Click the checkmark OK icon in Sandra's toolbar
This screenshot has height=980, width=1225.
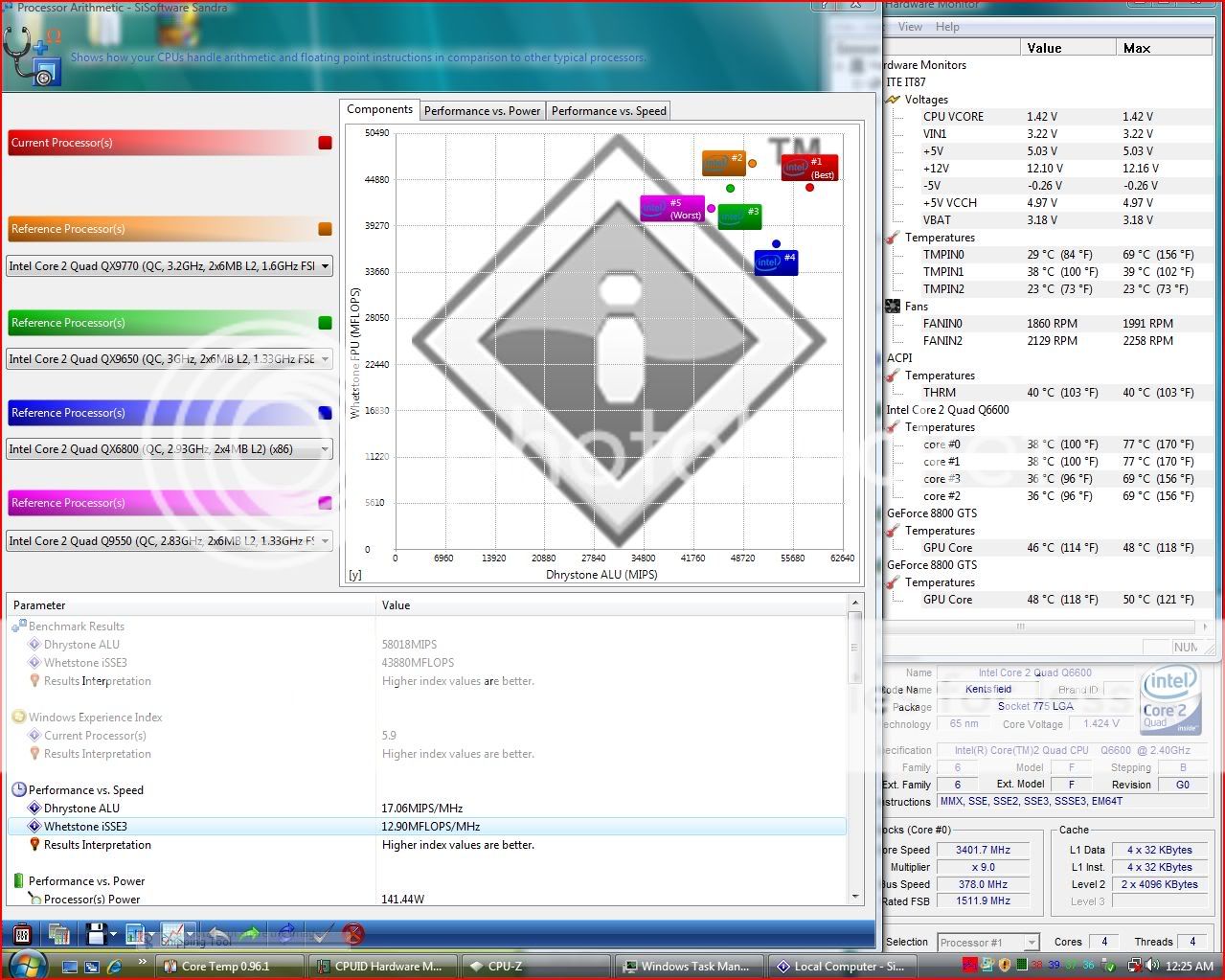[323, 933]
